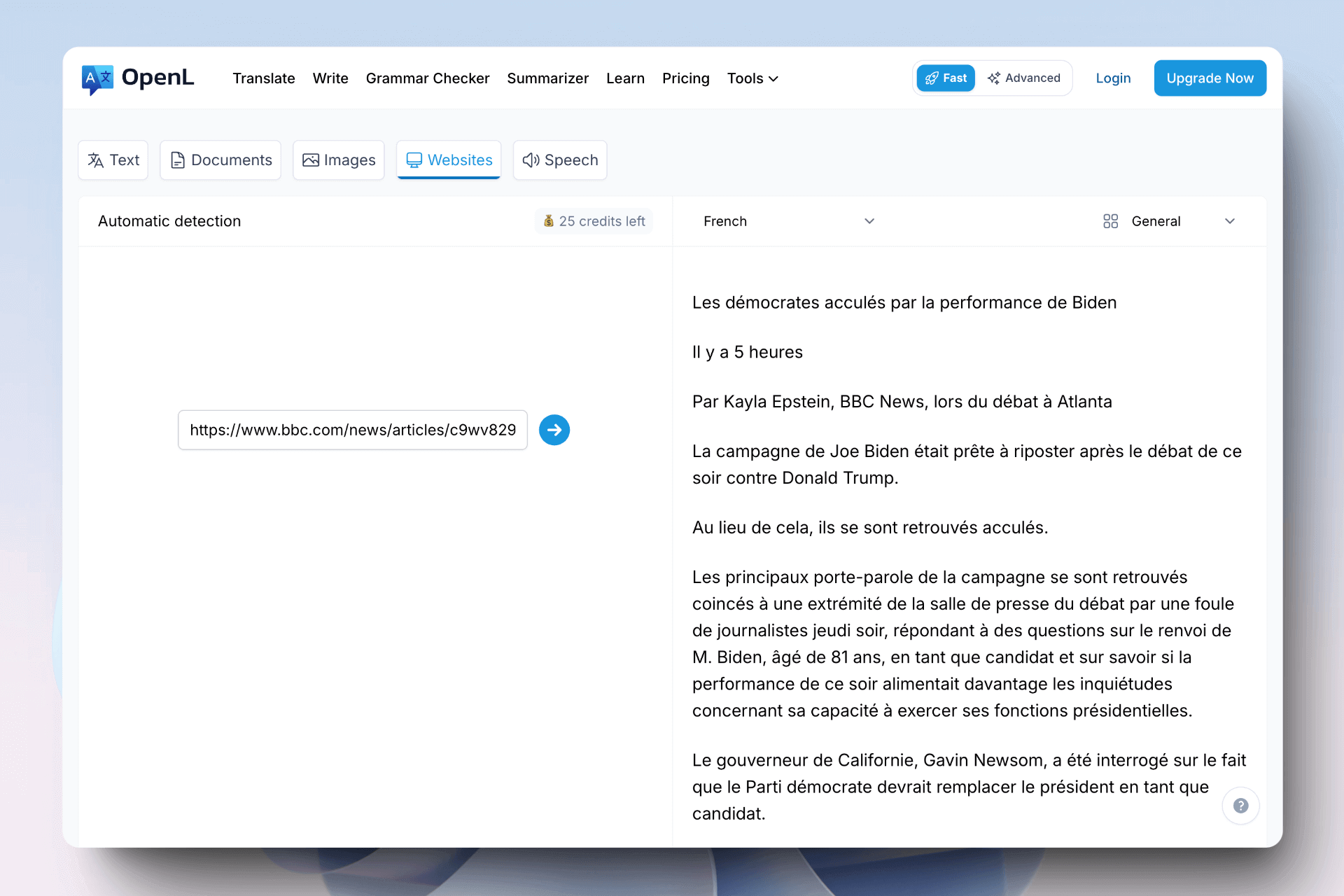
Task: Select the Documents translation mode icon
Action: tap(178, 160)
